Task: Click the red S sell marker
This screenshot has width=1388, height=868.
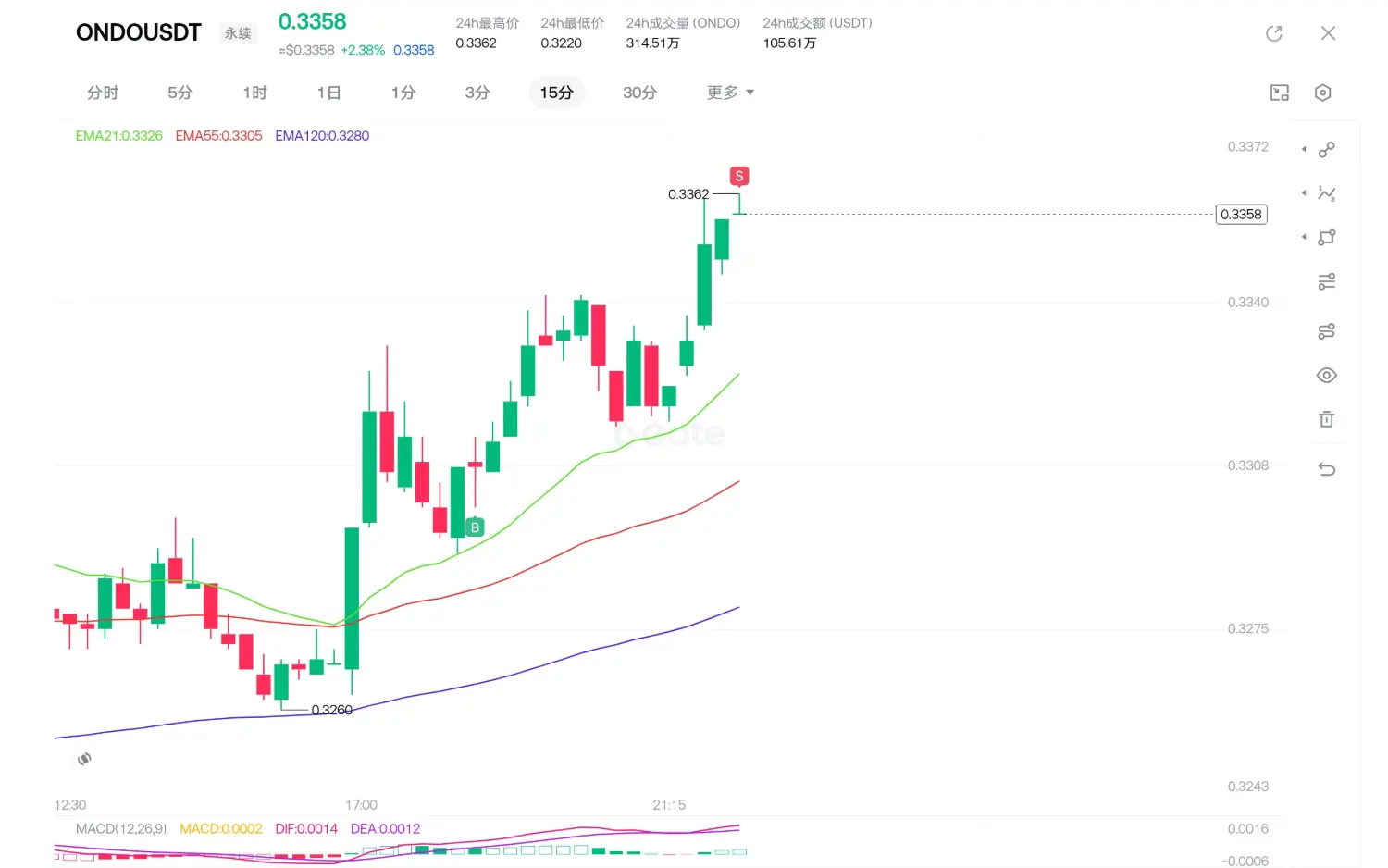Action: click(x=738, y=176)
